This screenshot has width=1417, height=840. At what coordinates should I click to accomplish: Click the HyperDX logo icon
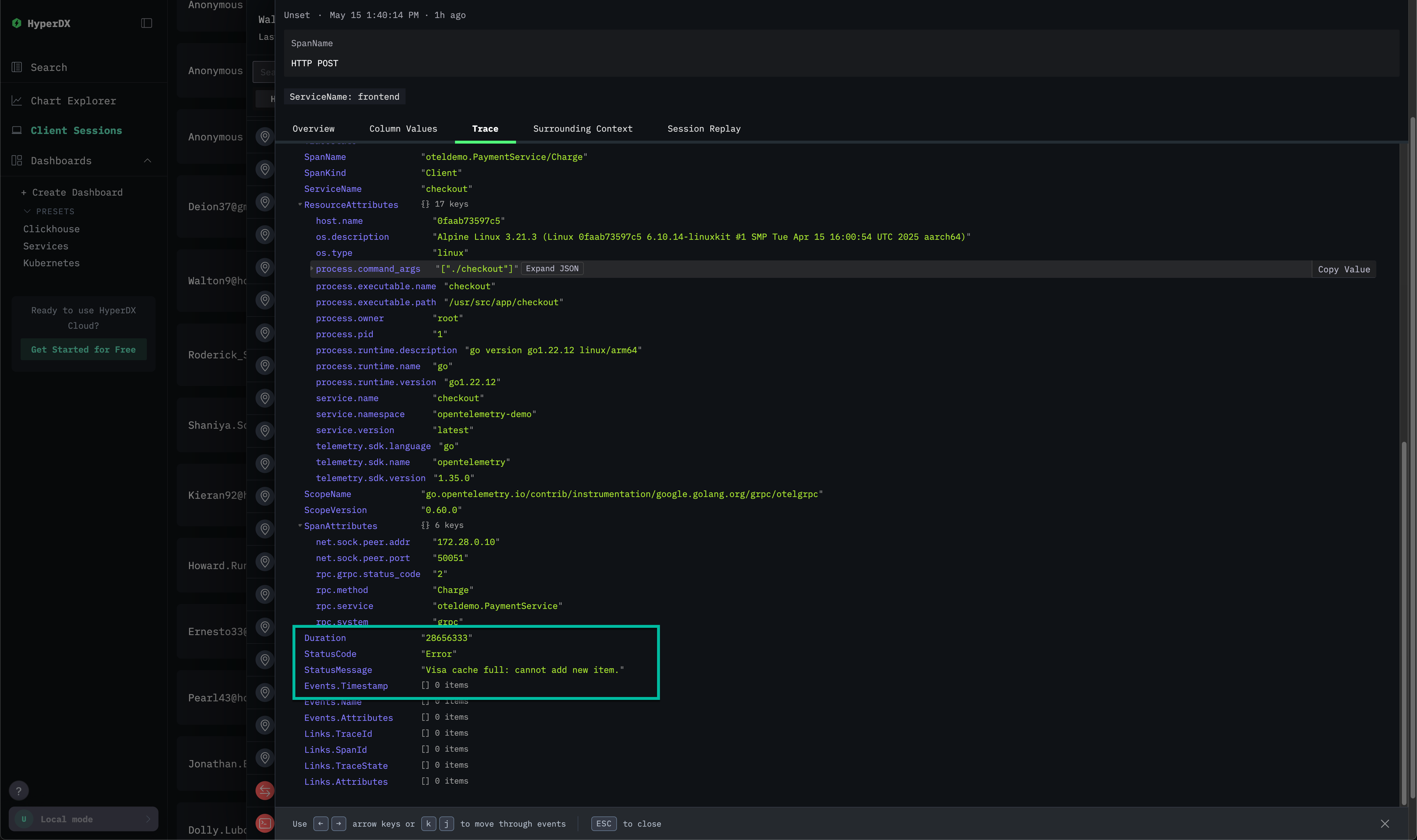tap(17, 23)
